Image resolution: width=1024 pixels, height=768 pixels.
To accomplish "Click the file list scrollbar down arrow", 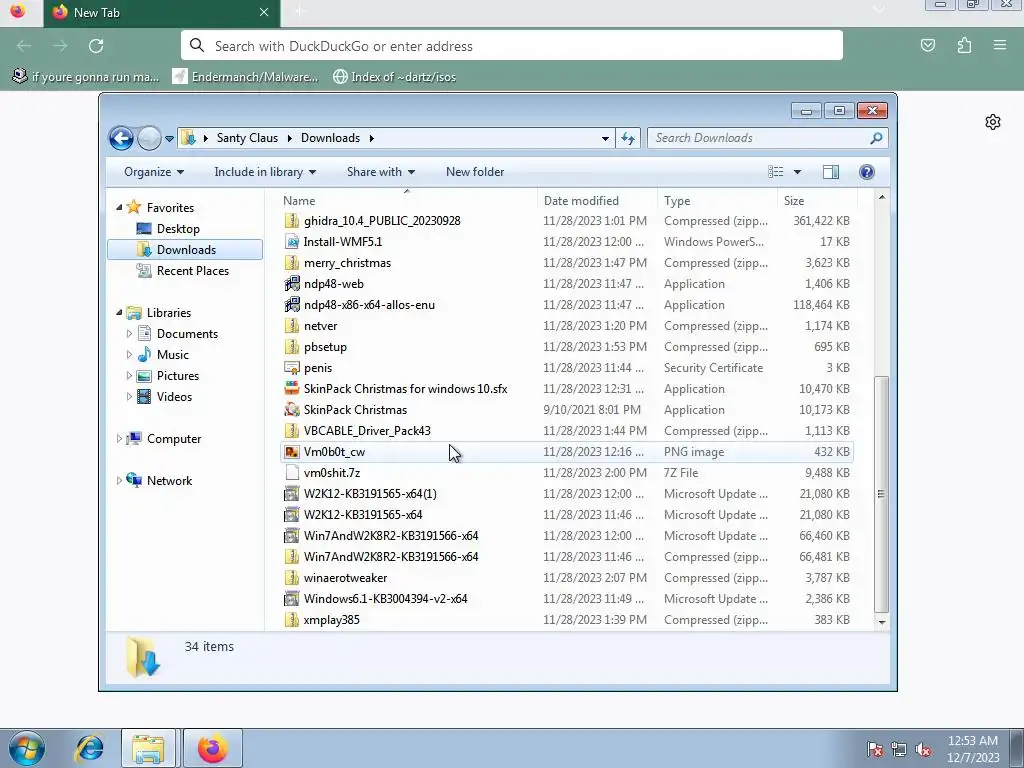I will click(x=882, y=622).
